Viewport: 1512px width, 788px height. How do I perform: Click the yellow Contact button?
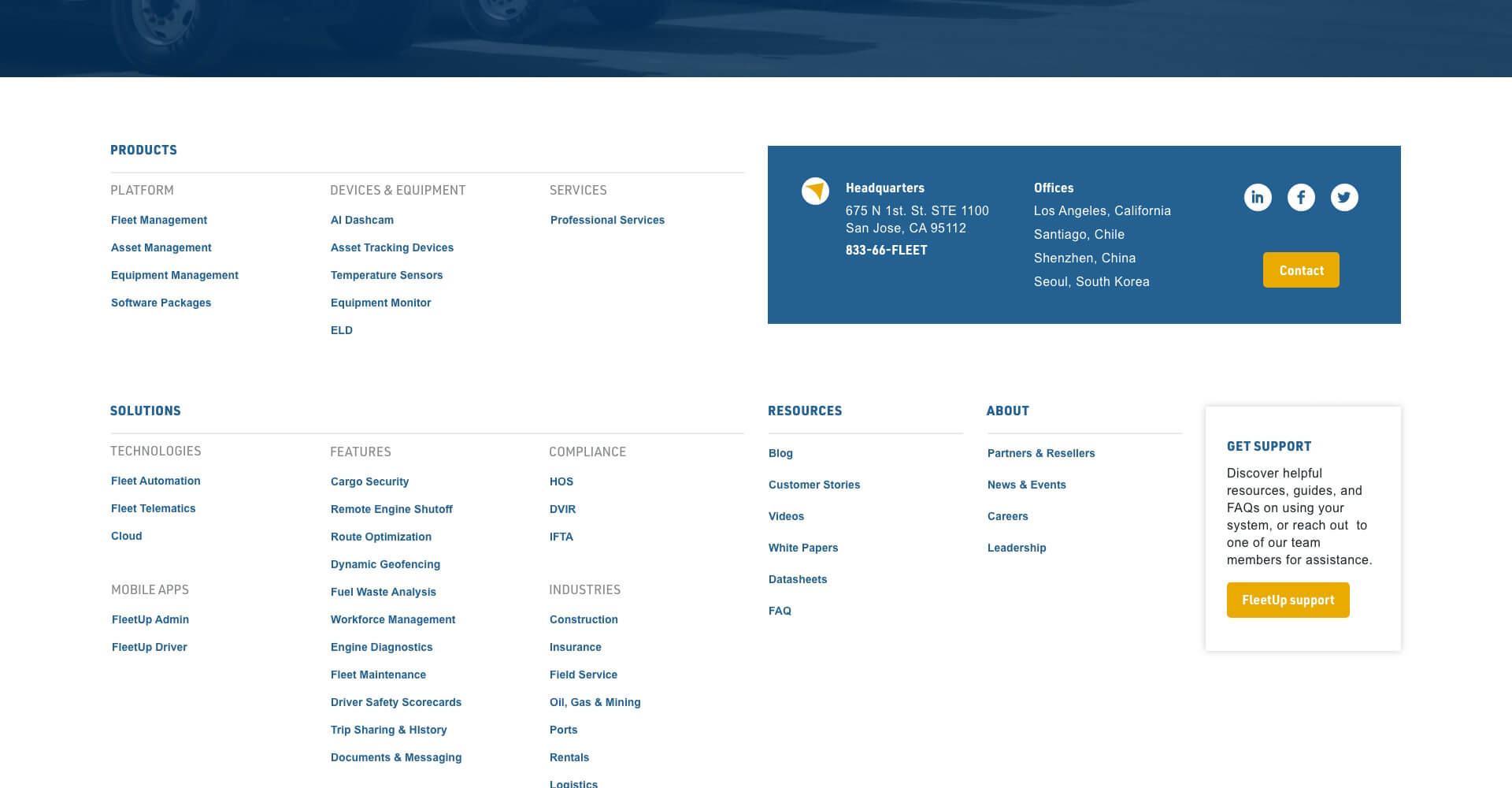coord(1301,270)
